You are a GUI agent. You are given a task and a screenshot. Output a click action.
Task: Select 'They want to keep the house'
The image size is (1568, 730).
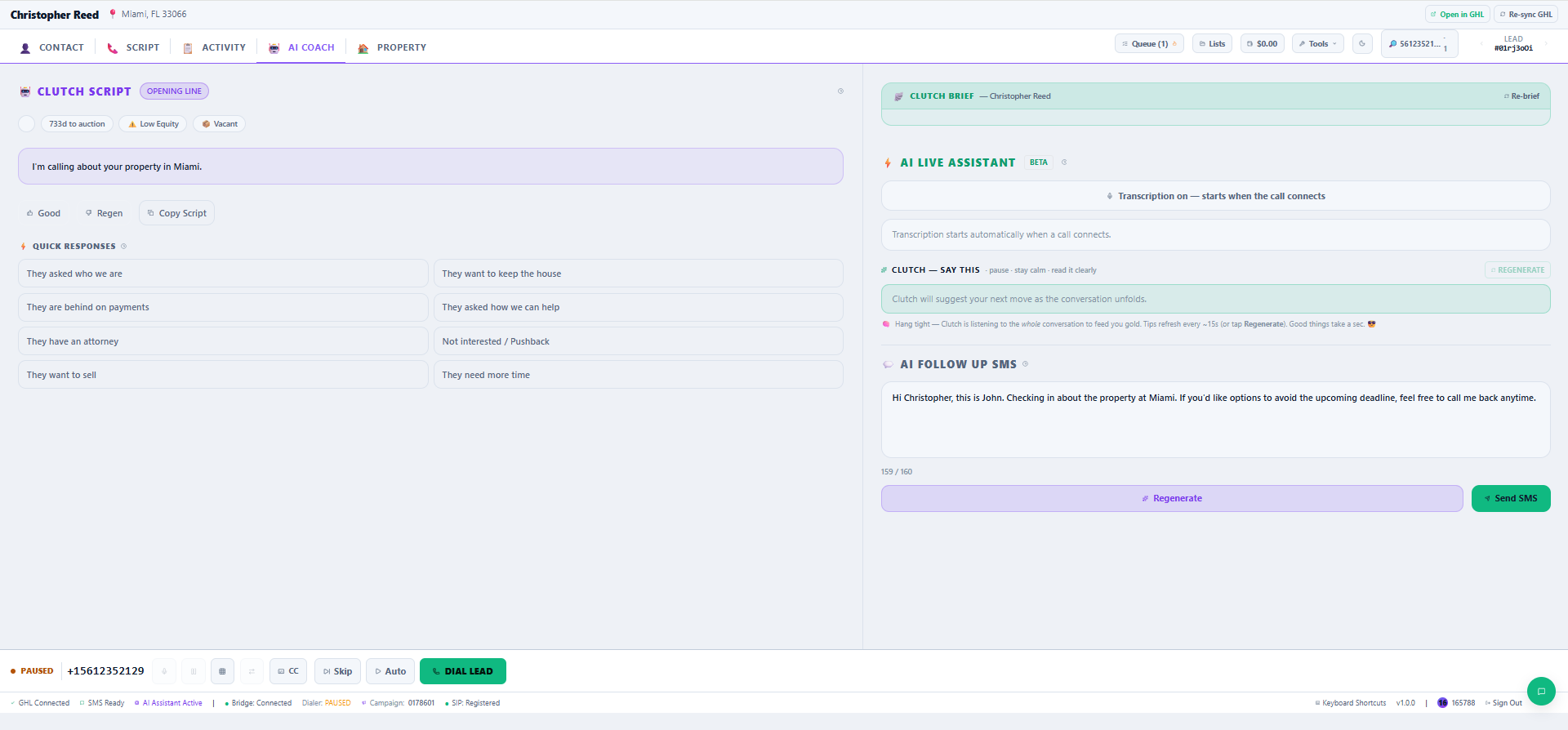tap(639, 274)
